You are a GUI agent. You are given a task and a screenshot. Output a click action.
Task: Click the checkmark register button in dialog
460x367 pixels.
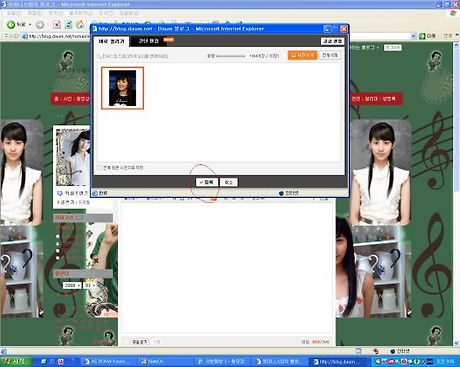pyautogui.click(x=207, y=182)
